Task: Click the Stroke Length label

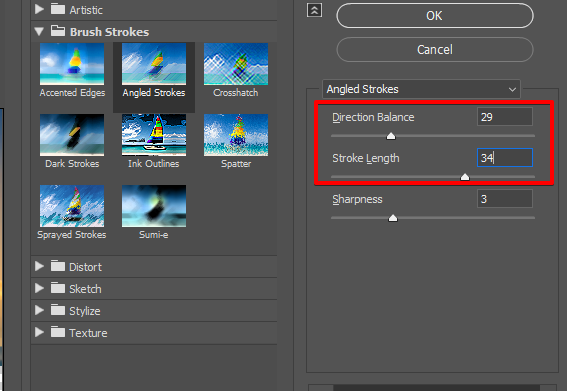Action: [x=366, y=158]
